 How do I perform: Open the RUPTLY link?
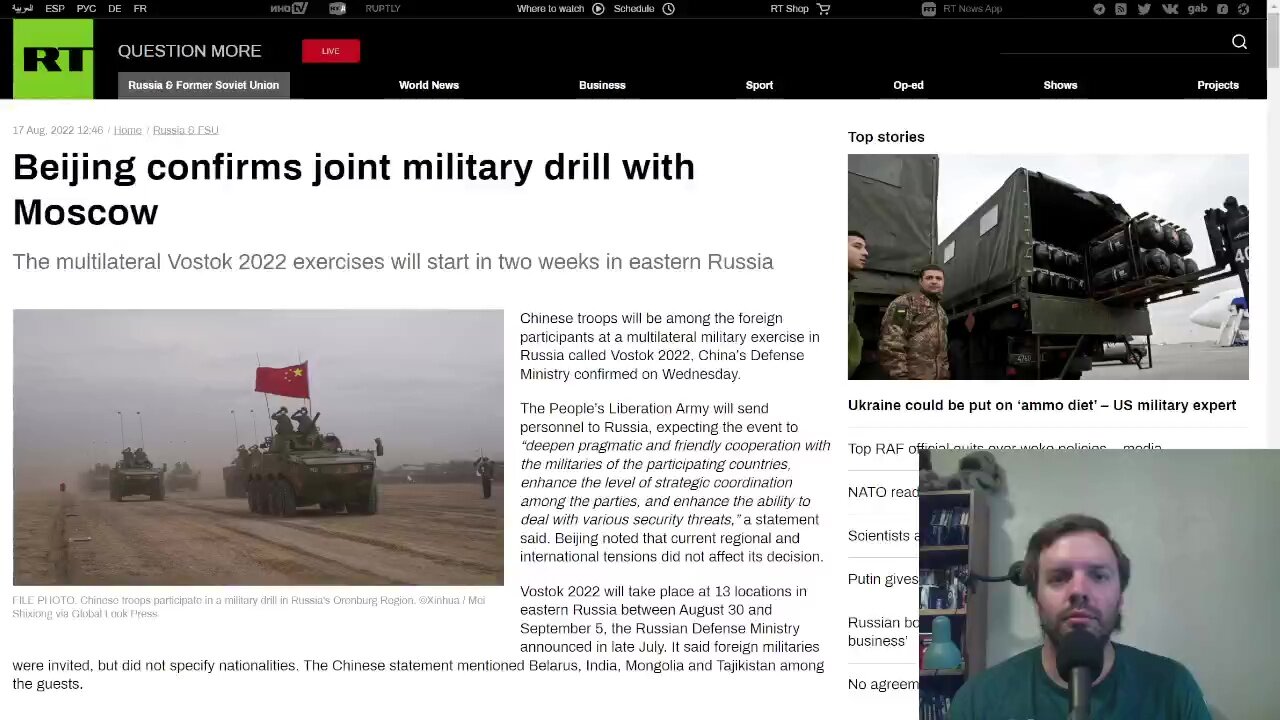click(x=383, y=8)
